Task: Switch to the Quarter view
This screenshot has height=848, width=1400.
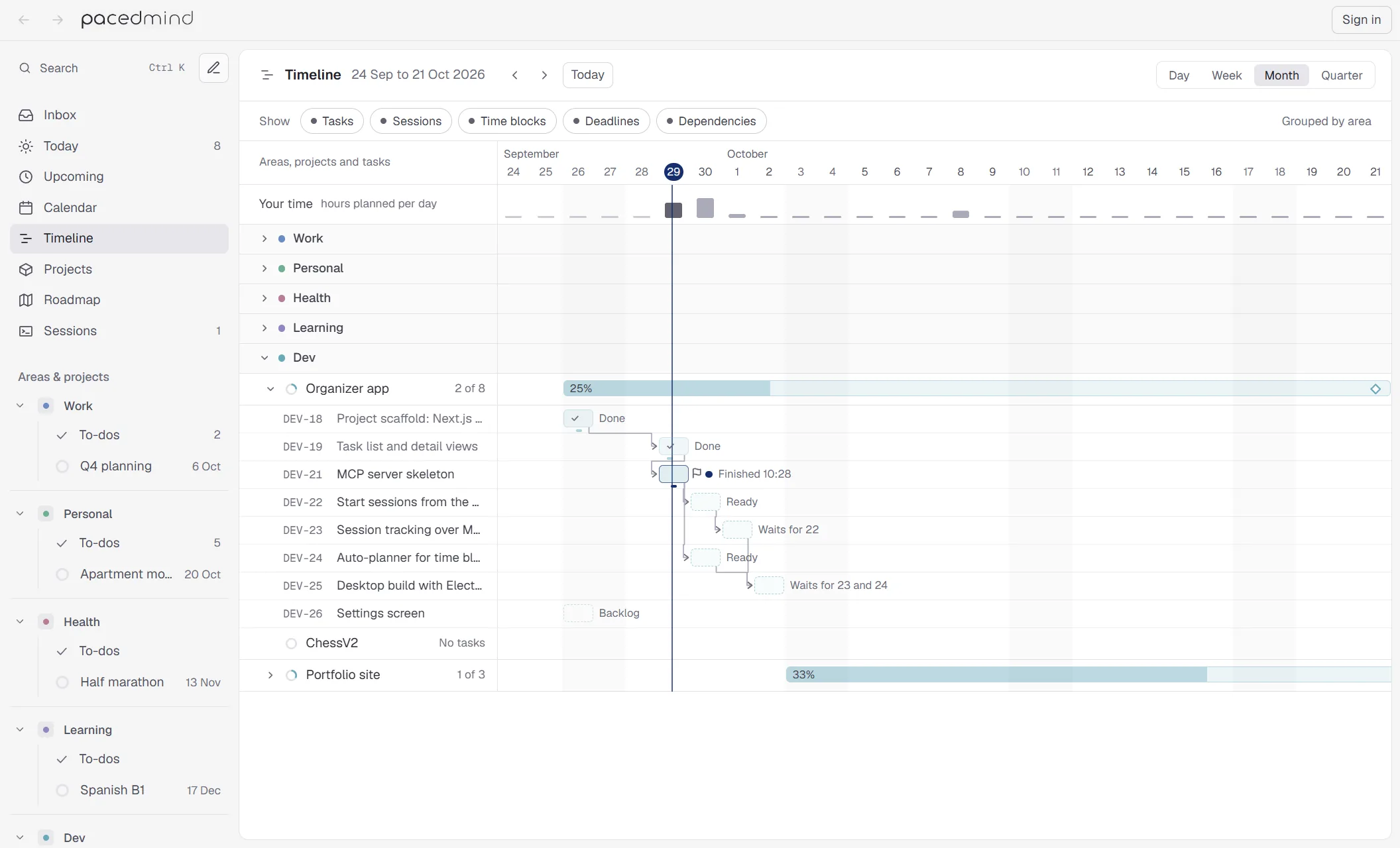Action: [1342, 76]
